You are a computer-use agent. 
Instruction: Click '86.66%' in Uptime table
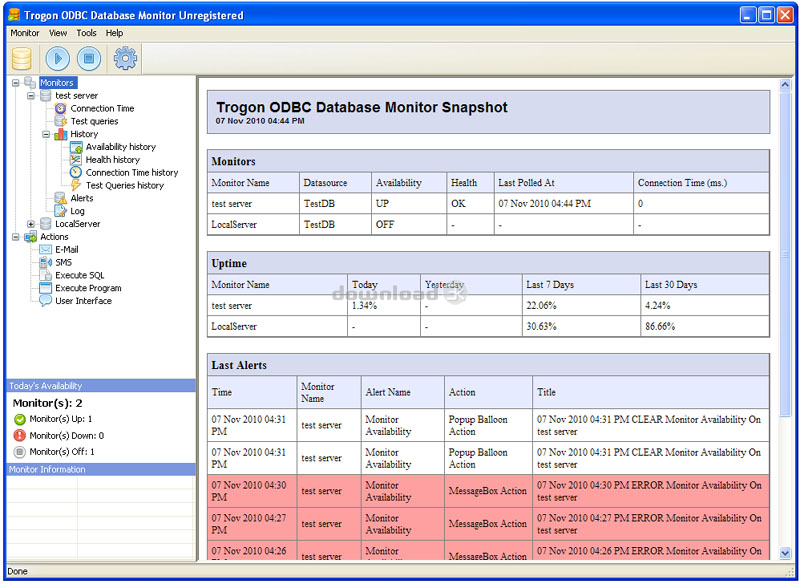coord(660,326)
